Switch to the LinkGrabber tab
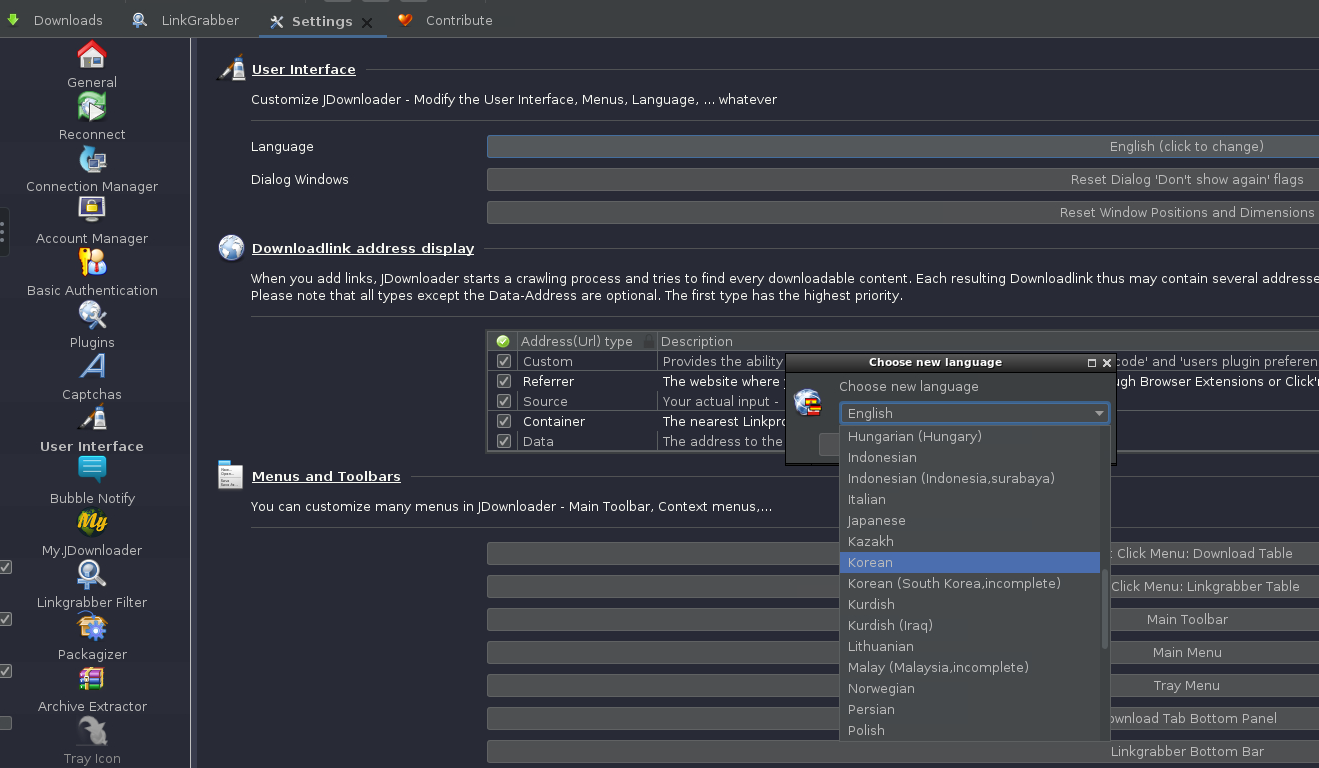 tap(186, 20)
